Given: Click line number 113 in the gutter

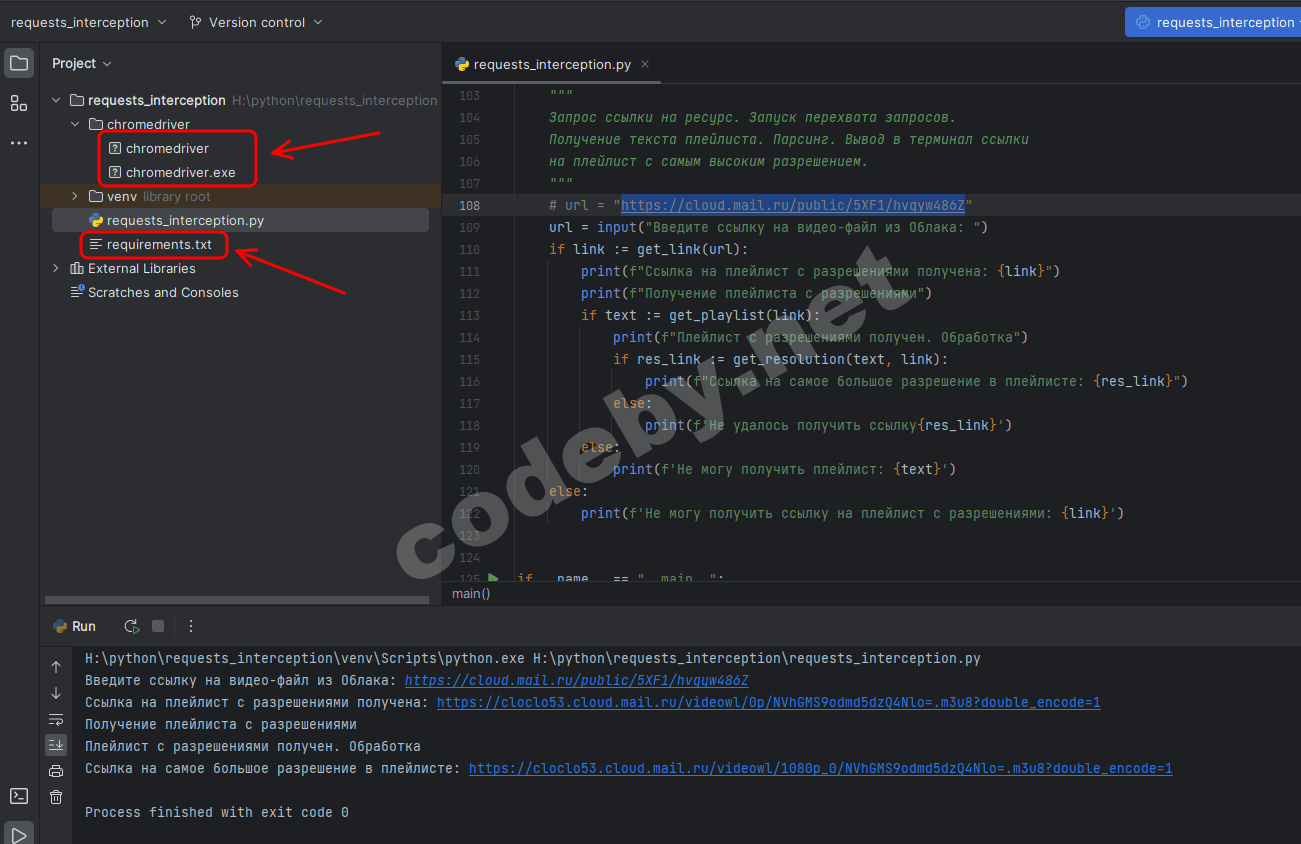Looking at the screenshot, I should click(469, 315).
